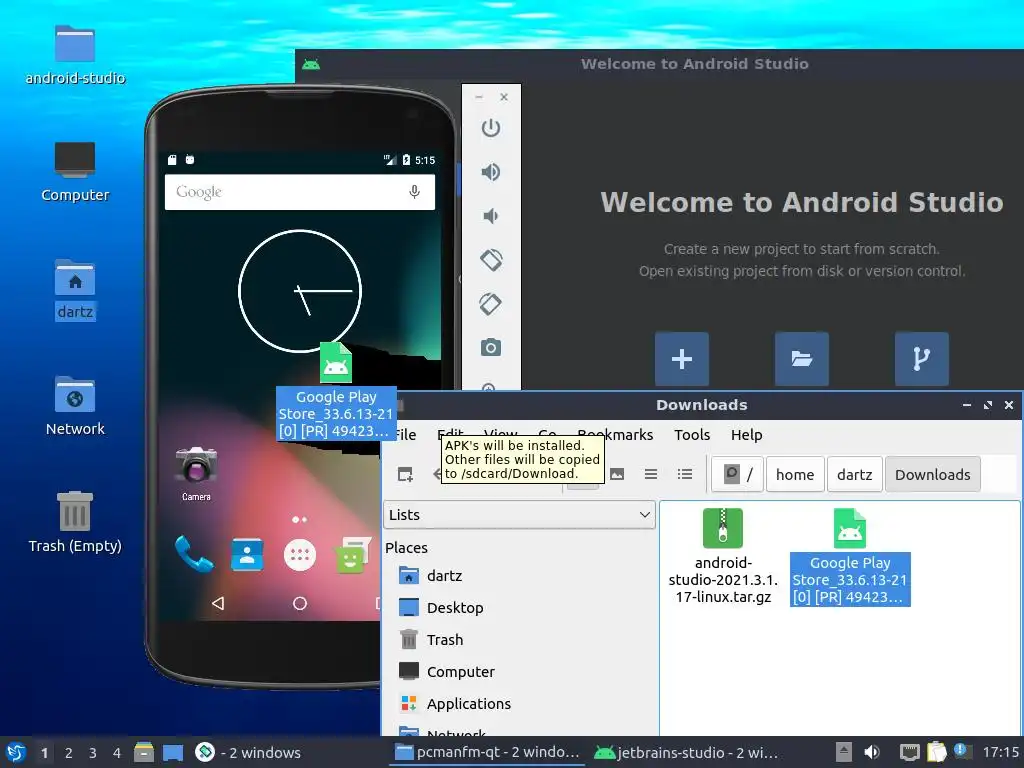Image resolution: width=1024 pixels, height=768 pixels.
Task: Click the update notifier tray icon
Action: (961, 751)
